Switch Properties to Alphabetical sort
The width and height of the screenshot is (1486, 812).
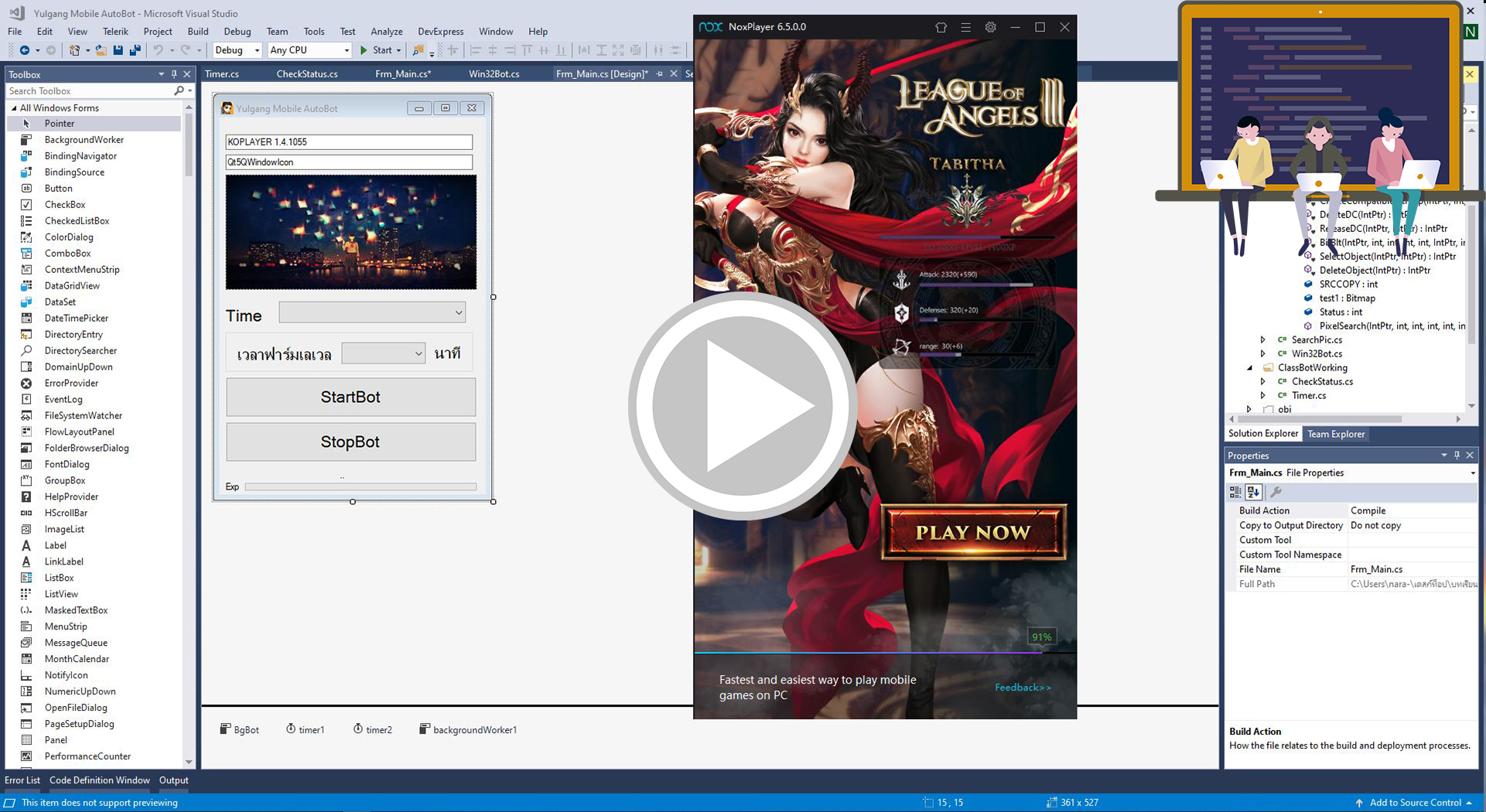point(1253,493)
